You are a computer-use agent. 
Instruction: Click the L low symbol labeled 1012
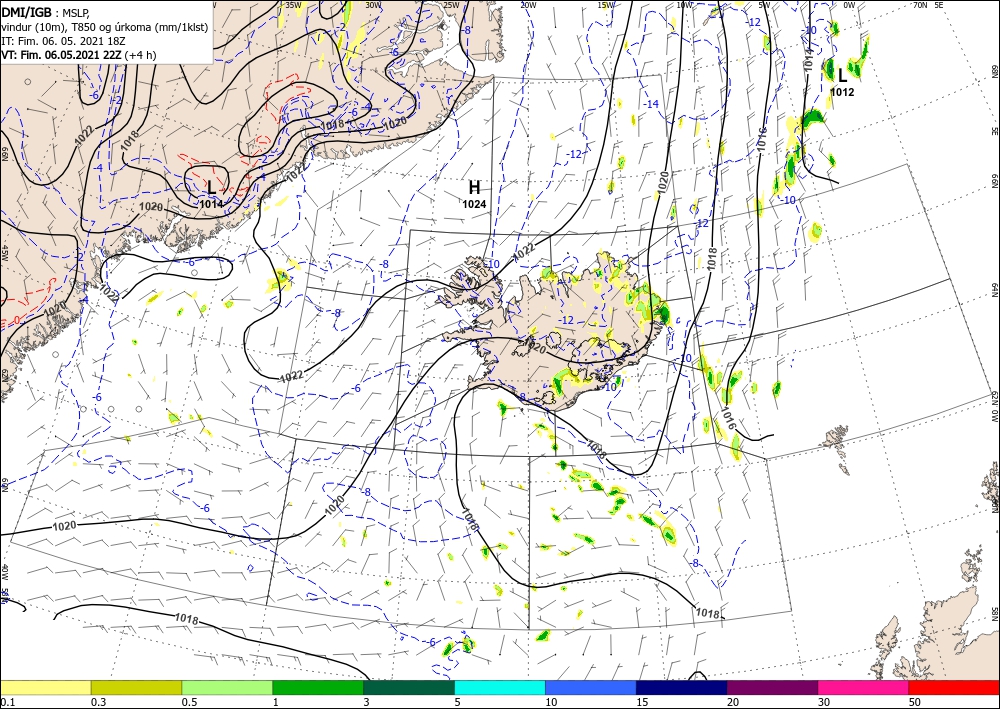[842, 76]
